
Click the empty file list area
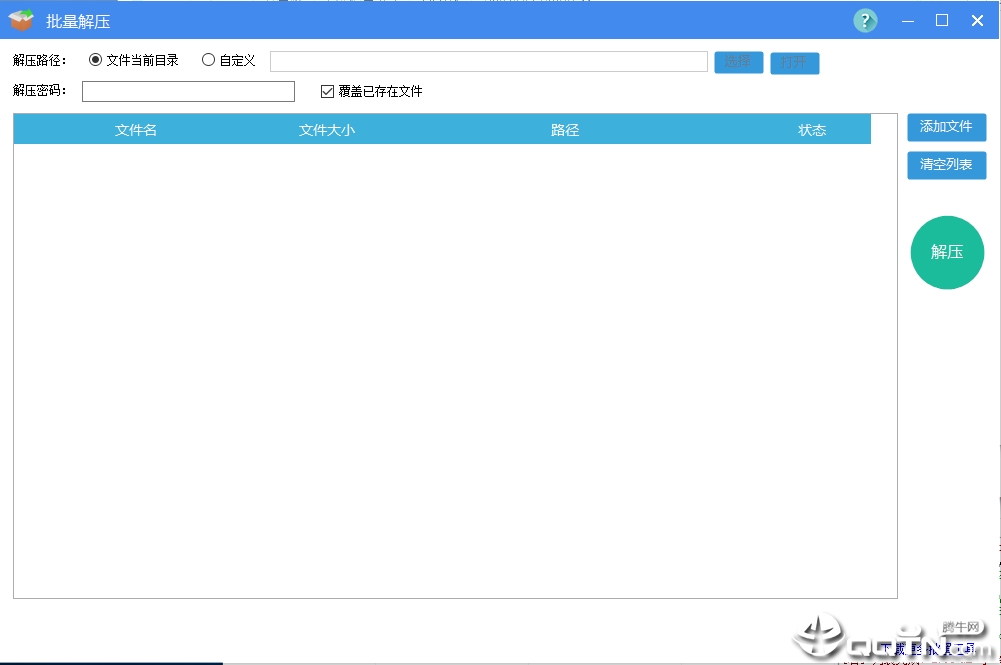[x=455, y=371]
